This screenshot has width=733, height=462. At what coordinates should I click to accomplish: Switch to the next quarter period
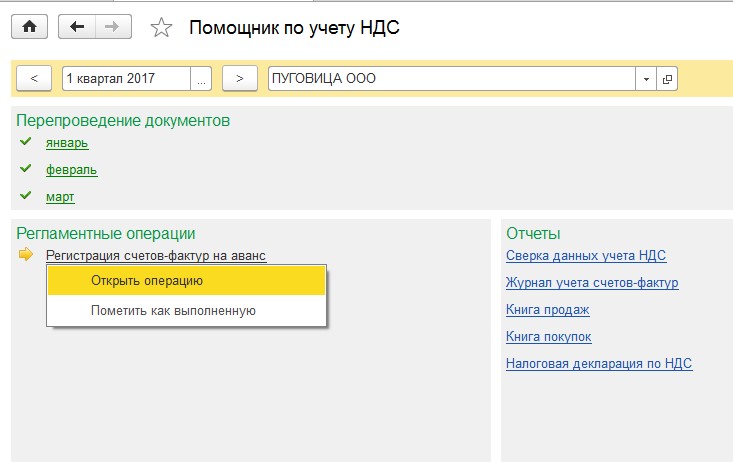pyautogui.click(x=240, y=79)
